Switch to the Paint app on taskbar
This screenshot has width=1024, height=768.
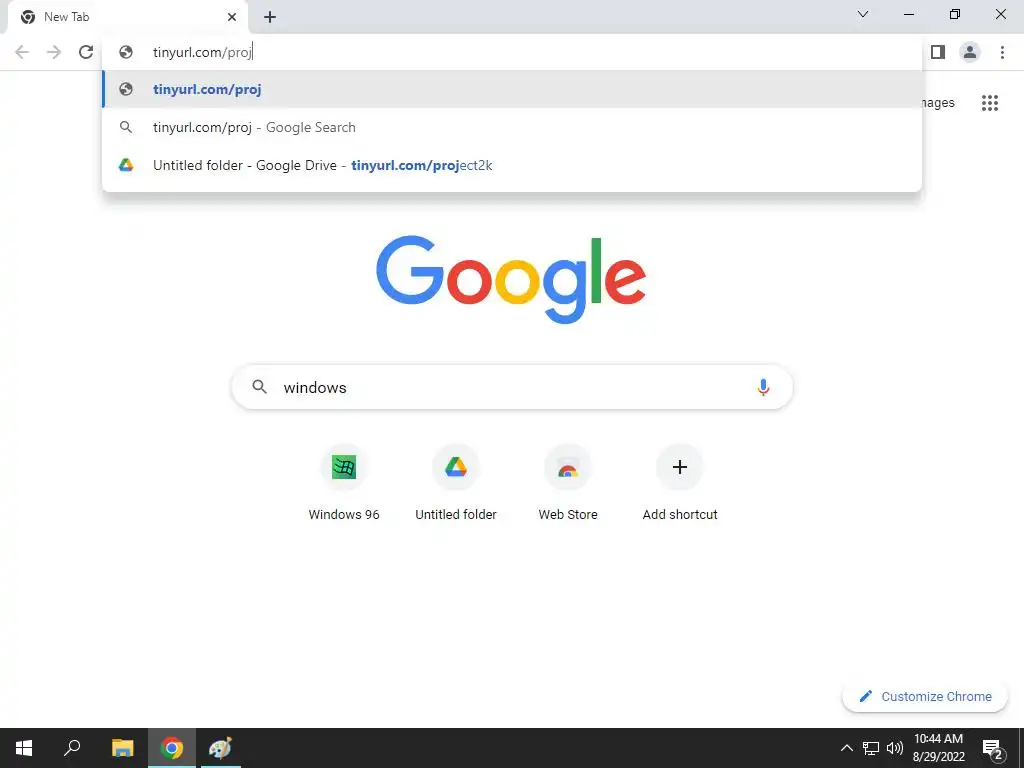click(x=221, y=748)
